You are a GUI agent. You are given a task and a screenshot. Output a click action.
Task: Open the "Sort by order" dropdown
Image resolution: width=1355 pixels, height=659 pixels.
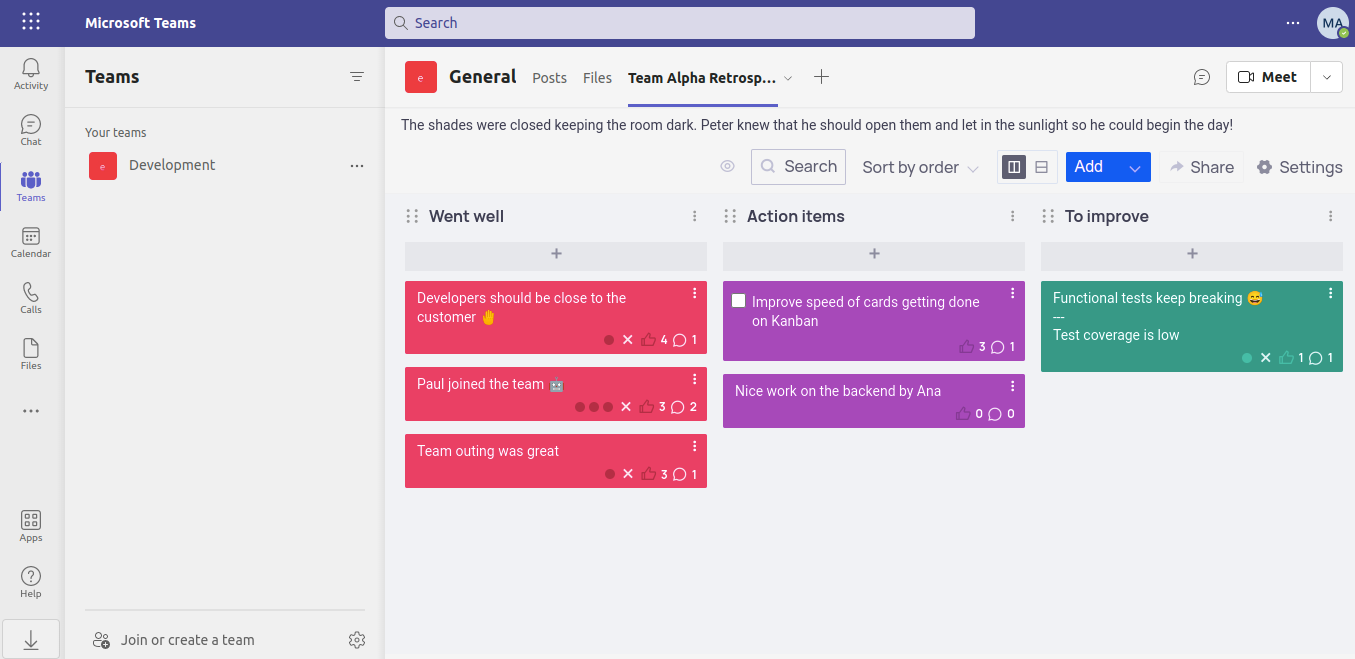(918, 167)
